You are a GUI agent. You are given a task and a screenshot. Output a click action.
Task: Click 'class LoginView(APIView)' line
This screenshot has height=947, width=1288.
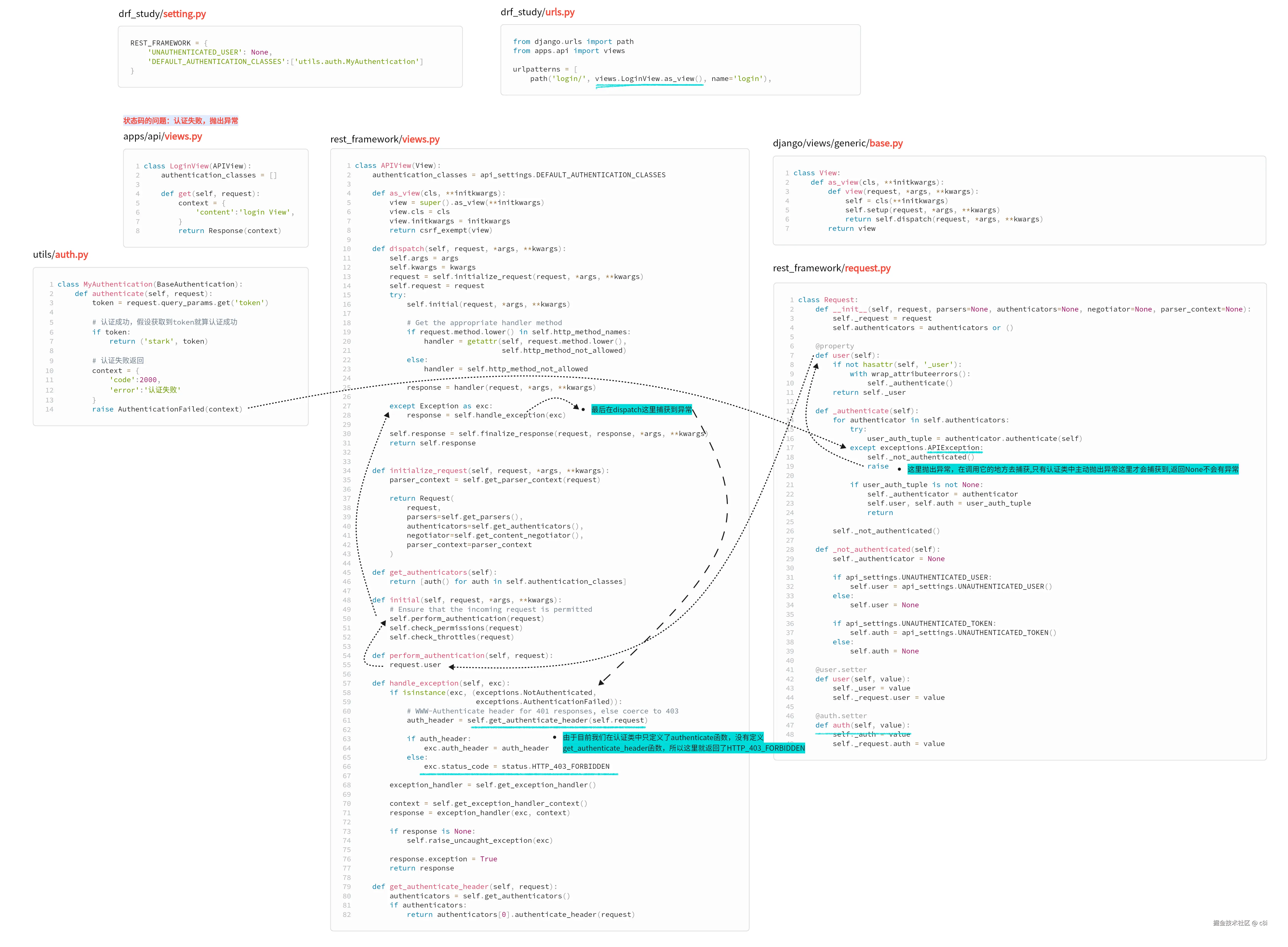pyautogui.click(x=197, y=166)
